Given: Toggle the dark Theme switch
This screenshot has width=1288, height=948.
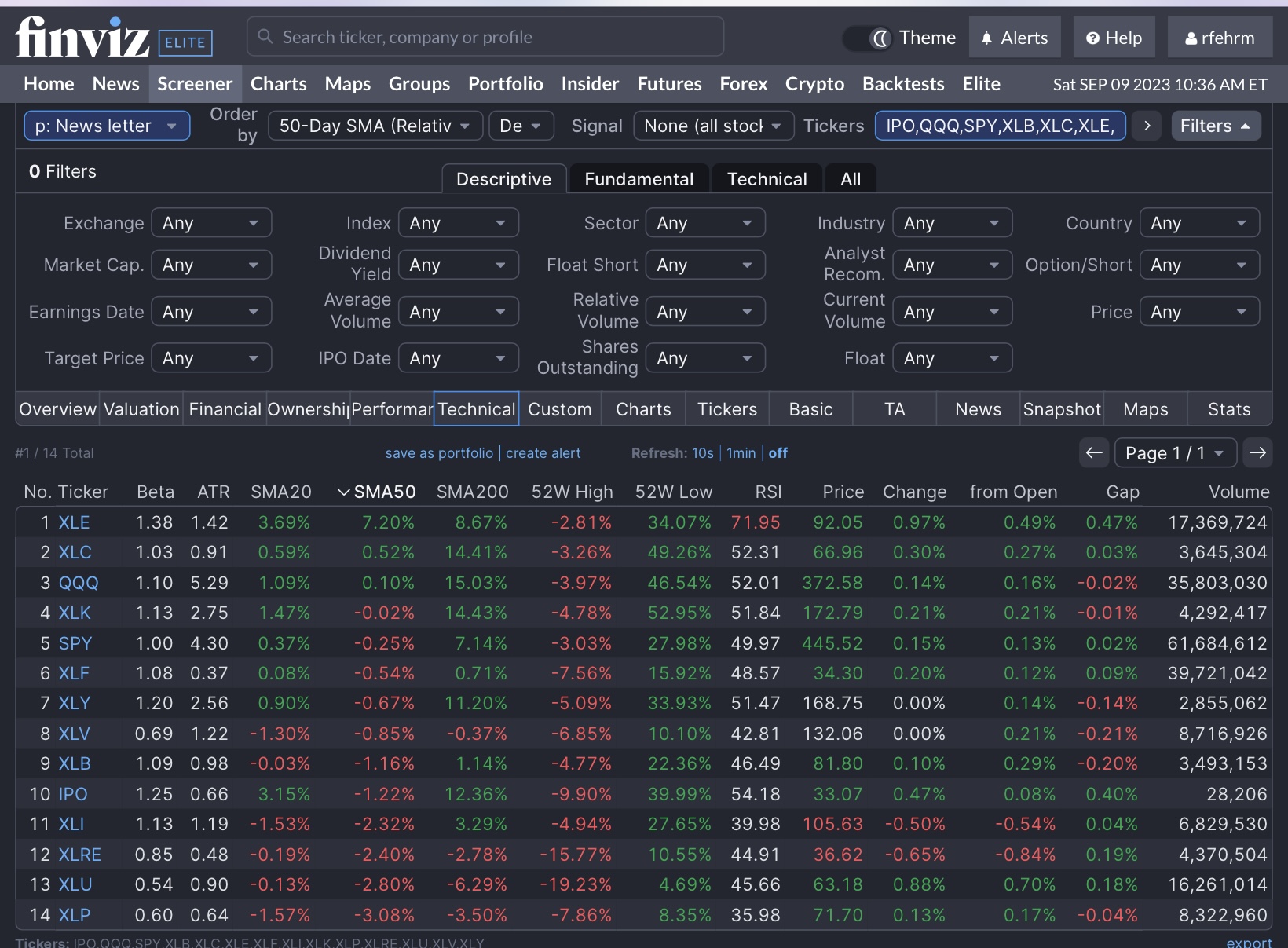Looking at the screenshot, I should point(866,38).
